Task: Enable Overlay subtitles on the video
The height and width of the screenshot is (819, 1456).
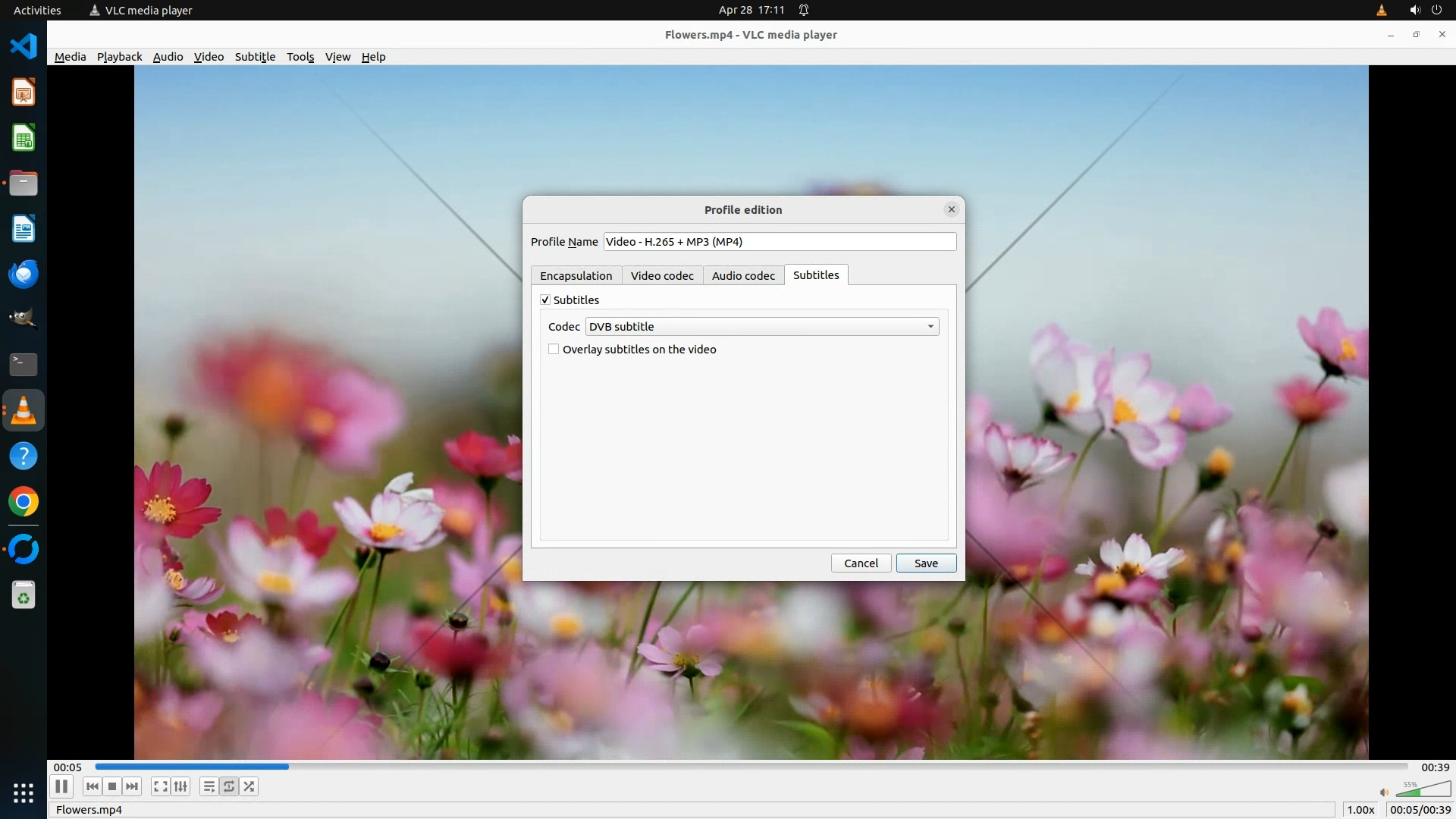Action: (554, 350)
